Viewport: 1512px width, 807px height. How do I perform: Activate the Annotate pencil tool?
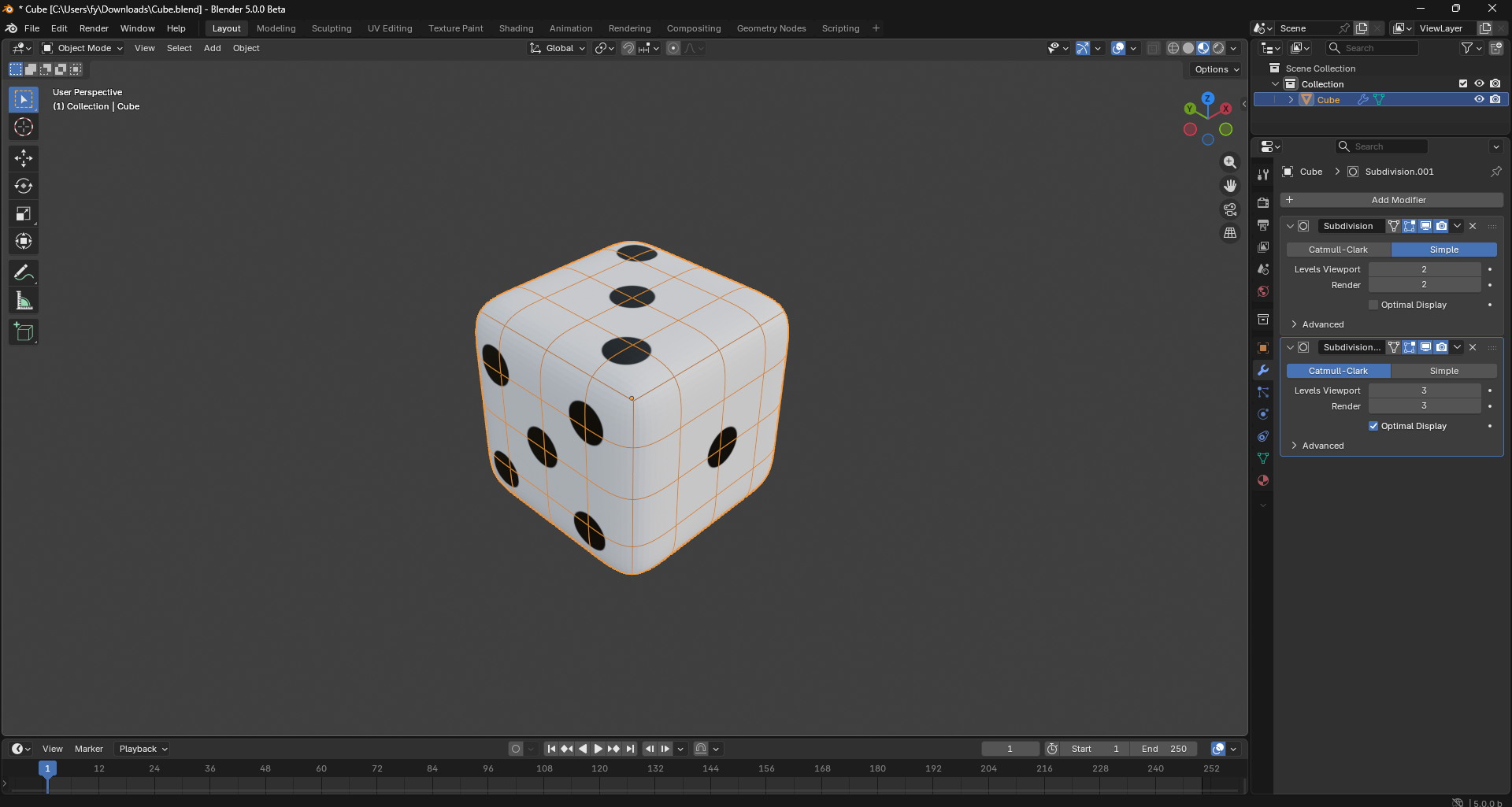[24, 272]
